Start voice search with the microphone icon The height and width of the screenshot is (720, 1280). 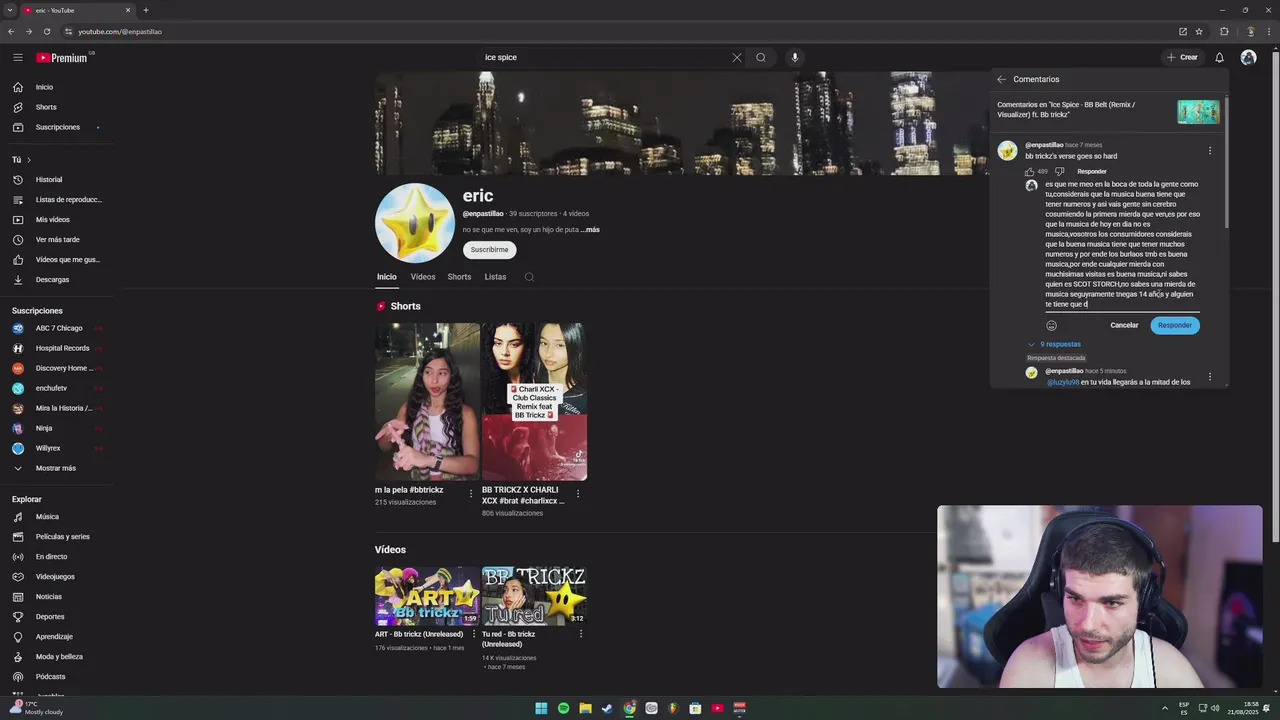(795, 58)
